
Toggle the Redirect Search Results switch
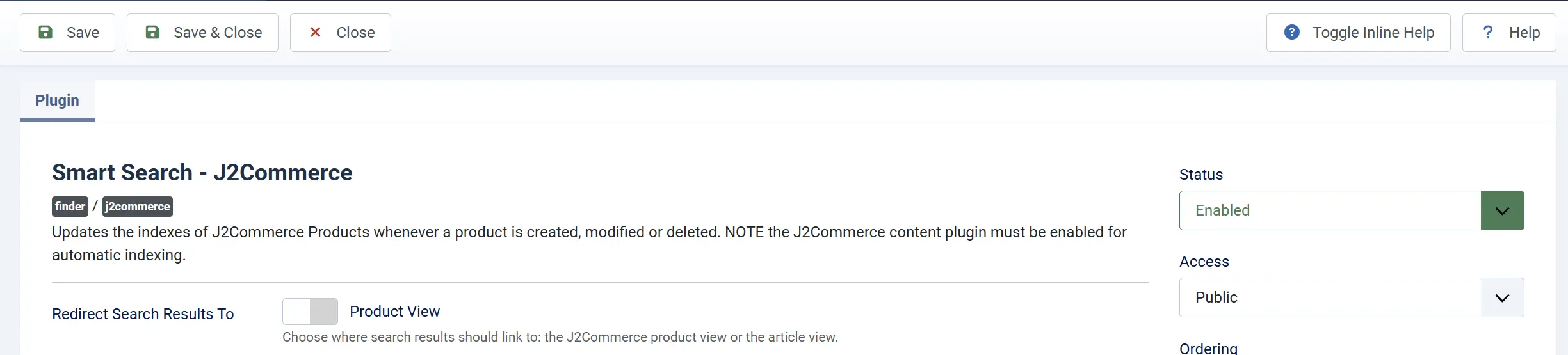coord(310,312)
